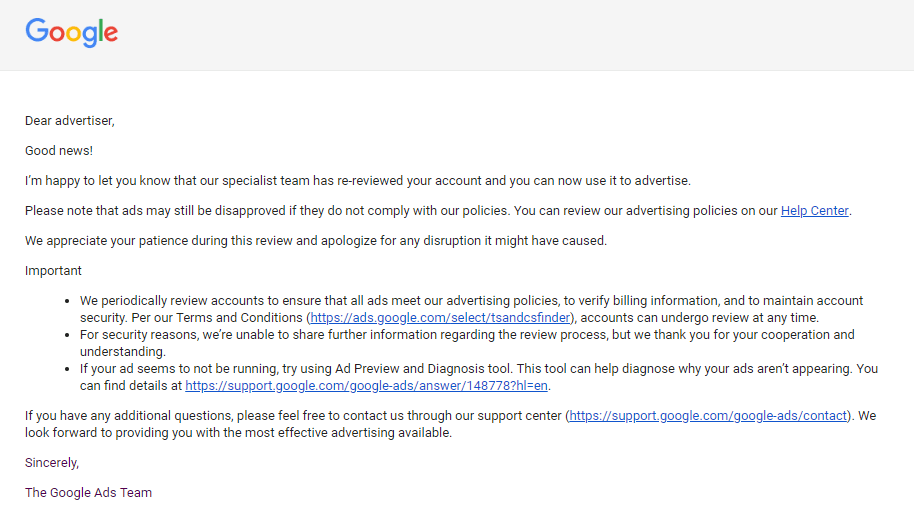Screen dimensions: 914x514
Task: Click the Google logo in the header
Action: (x=72, y=32)
